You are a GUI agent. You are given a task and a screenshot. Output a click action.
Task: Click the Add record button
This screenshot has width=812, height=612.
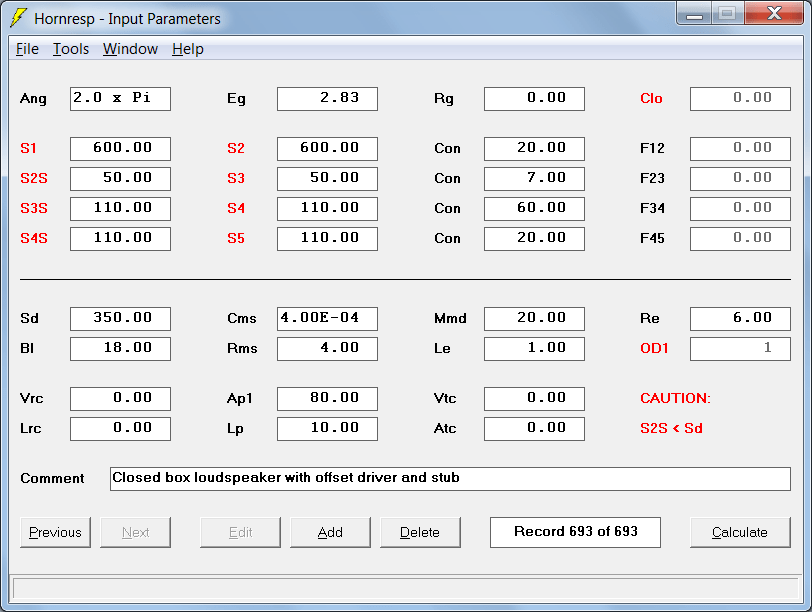[330, 532]
